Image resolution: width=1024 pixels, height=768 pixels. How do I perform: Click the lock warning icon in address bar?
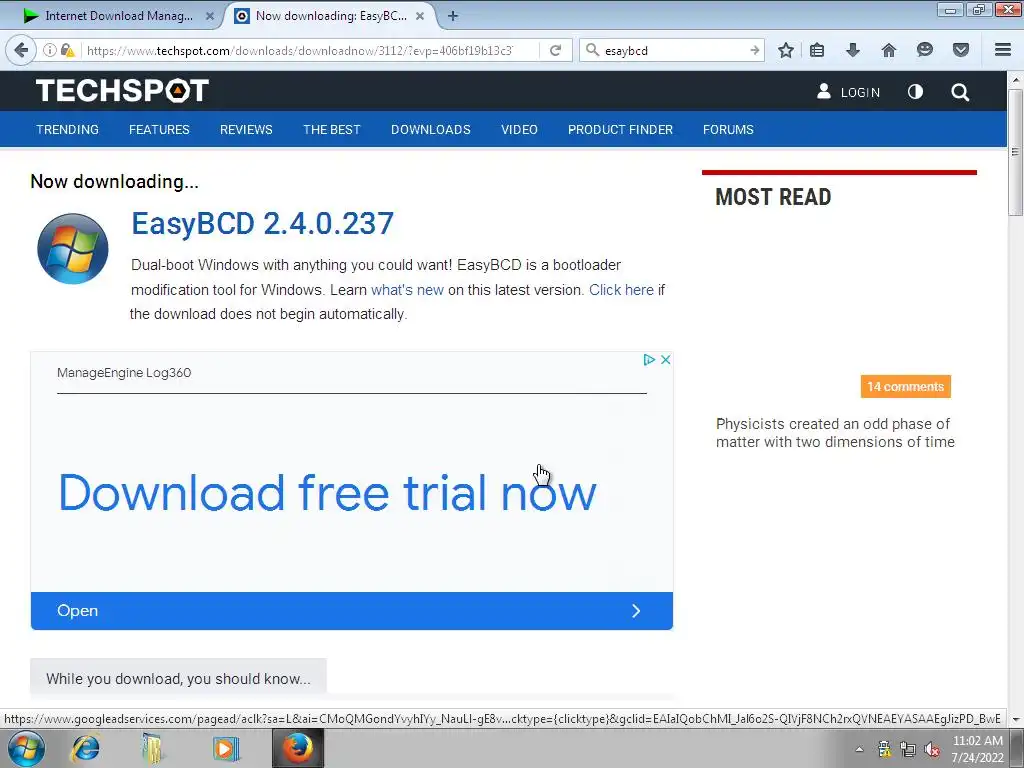pyautogui.click(x=67, y=50)
